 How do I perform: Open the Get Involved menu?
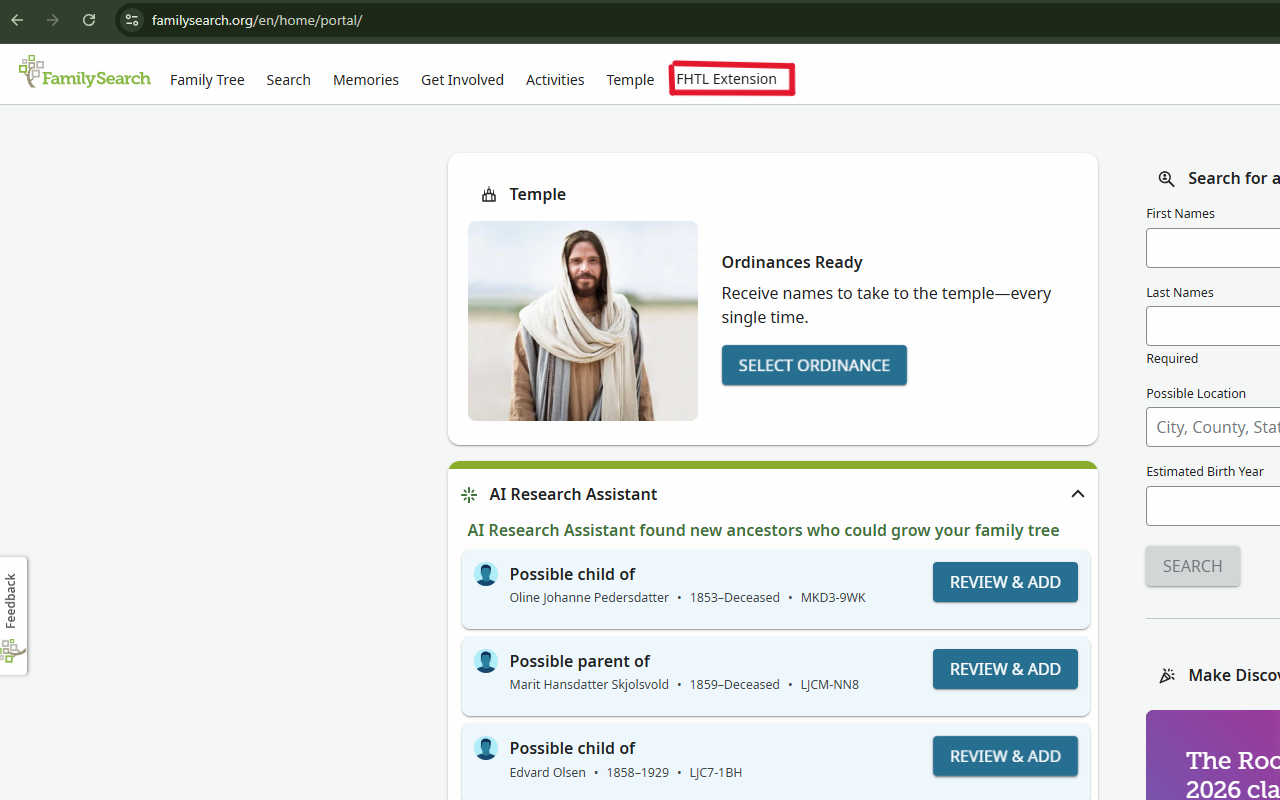click(462, 80)
